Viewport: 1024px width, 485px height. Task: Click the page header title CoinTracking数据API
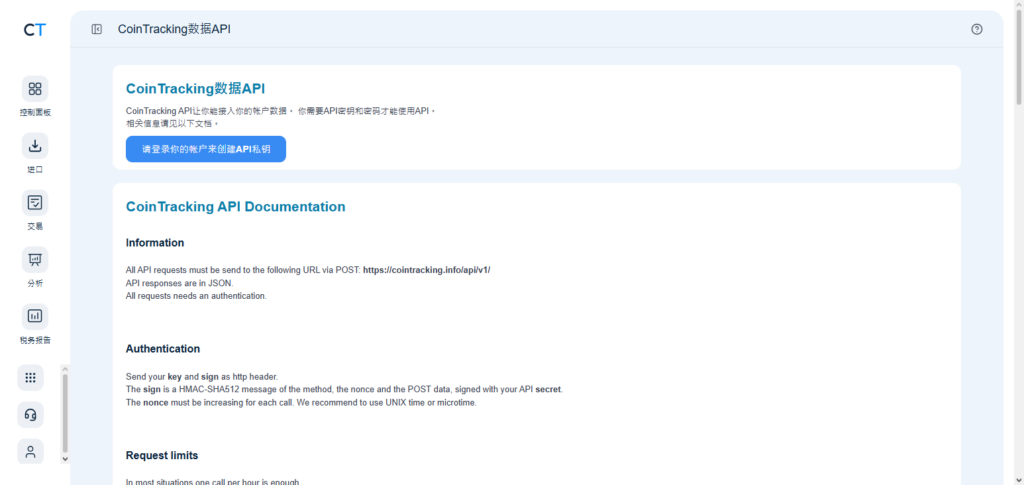click(x=174, y=29)
